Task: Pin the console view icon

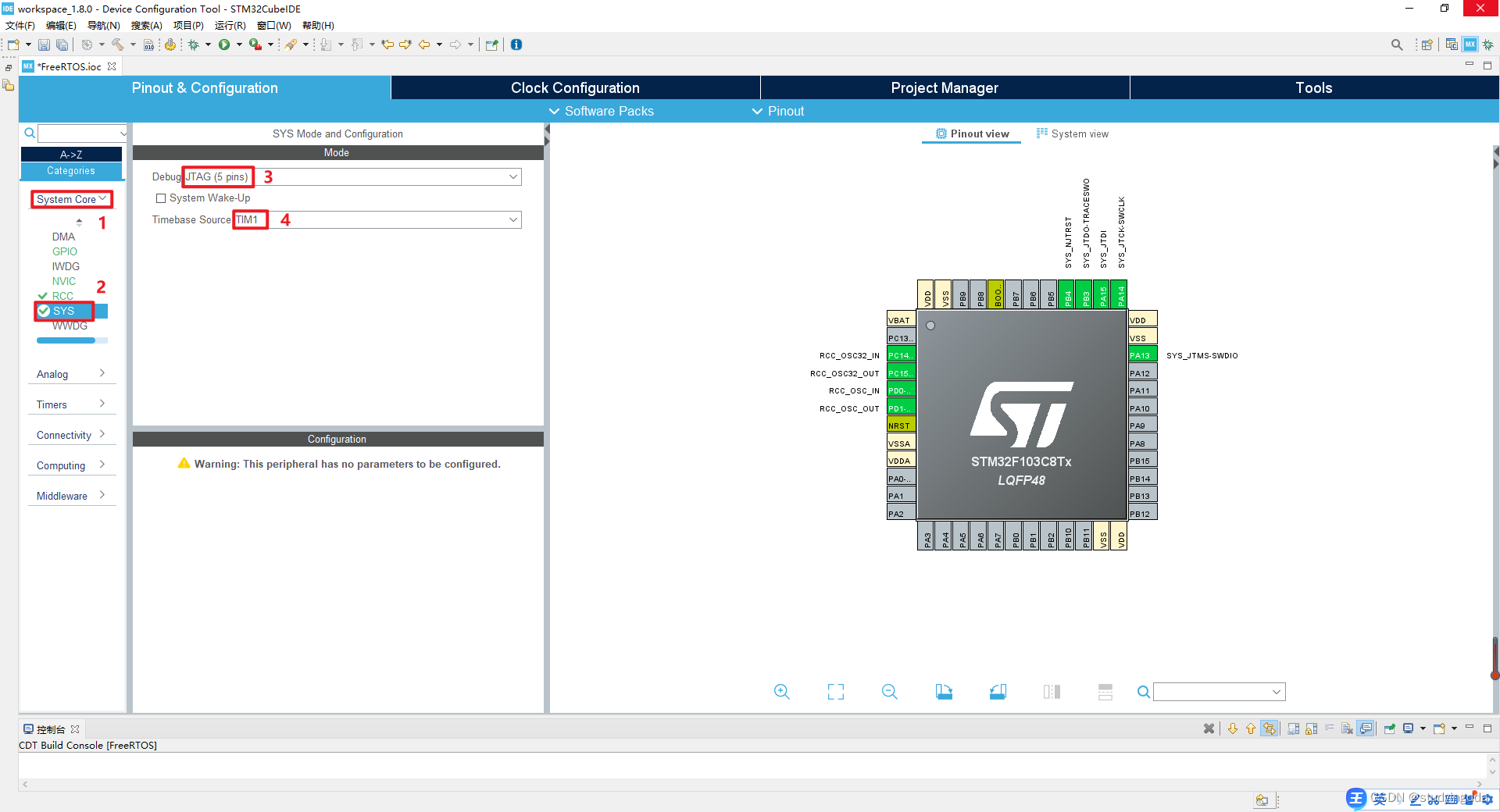Action: pyautogui.click(x=1390, y=728)
